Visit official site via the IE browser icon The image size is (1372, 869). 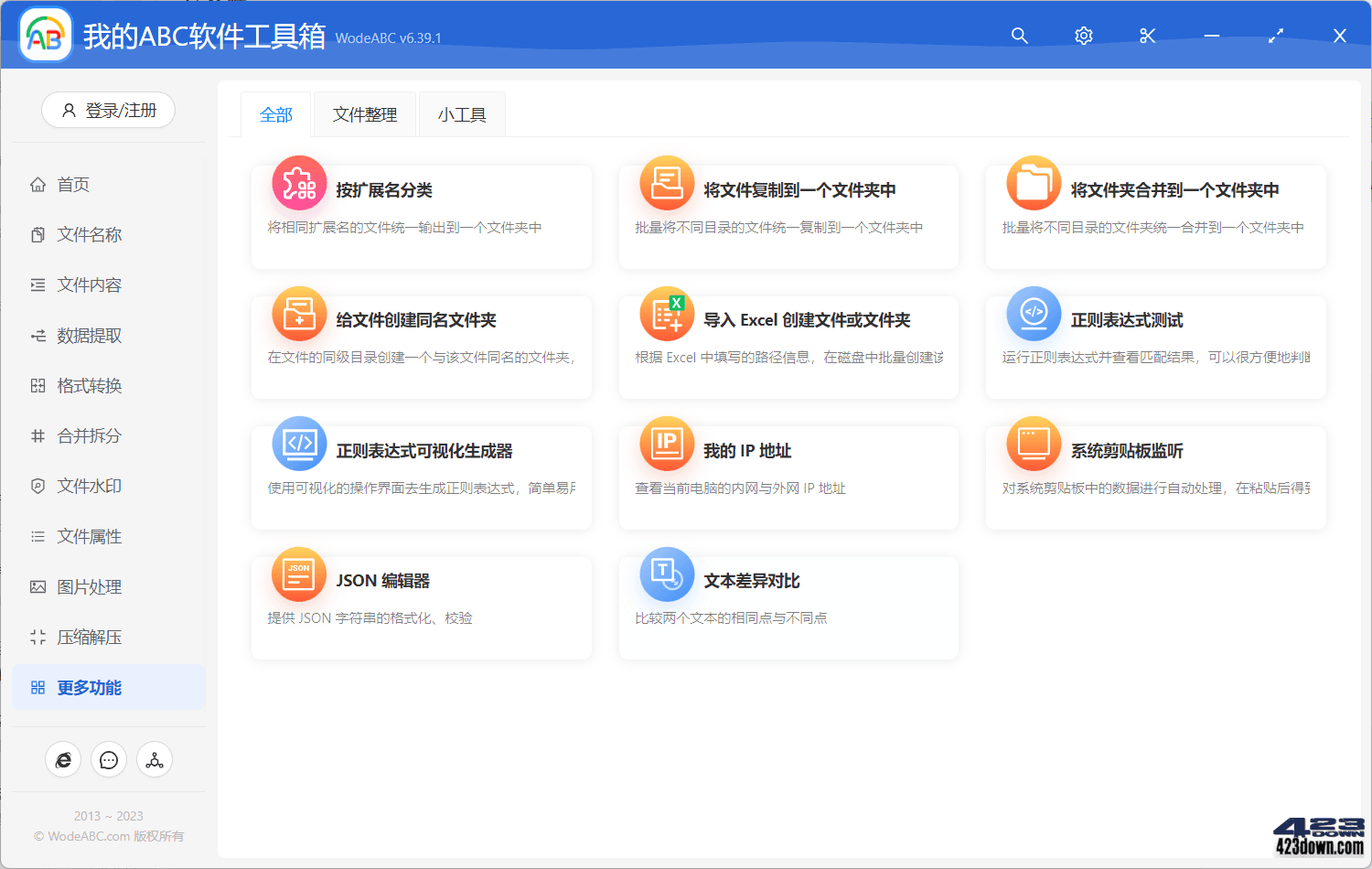(x=63, y=759)
